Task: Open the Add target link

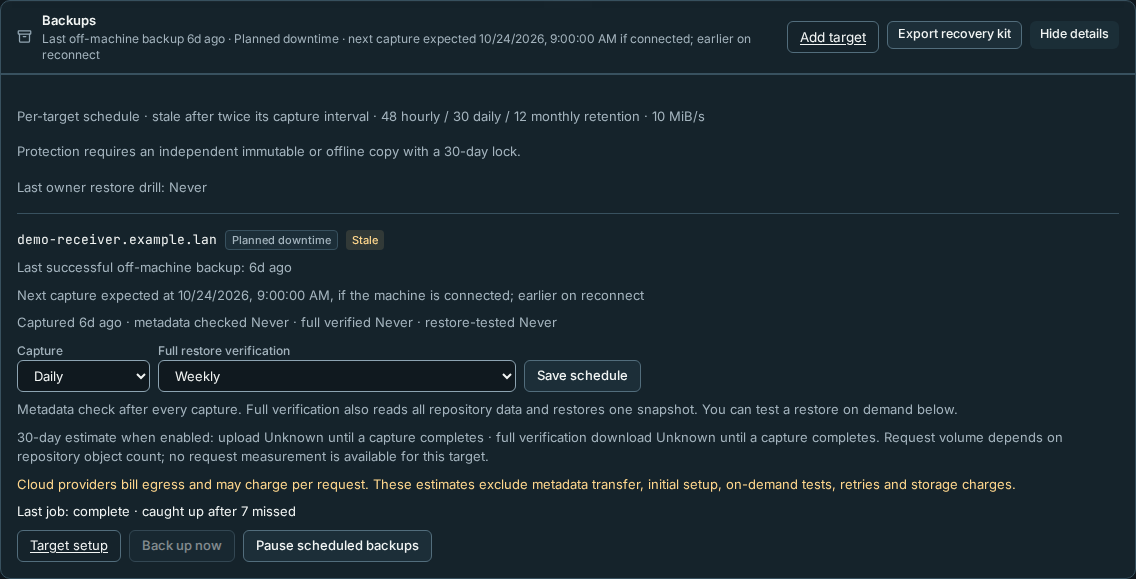Action: pos(832,37)
